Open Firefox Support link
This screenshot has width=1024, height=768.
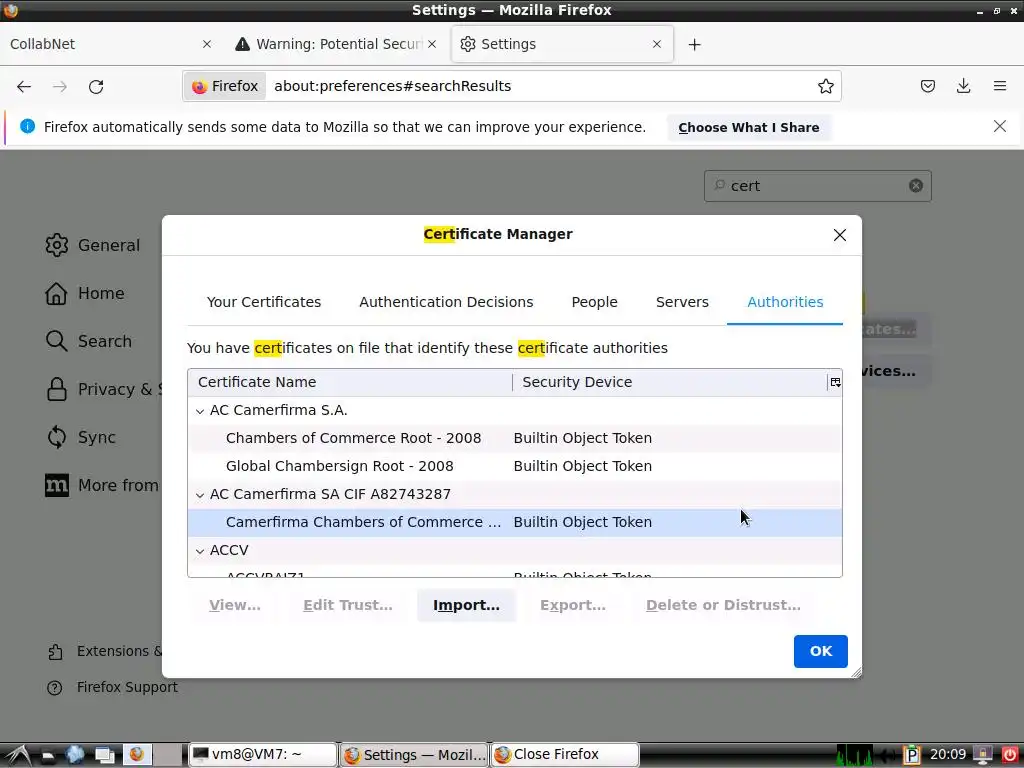point(112,687)
